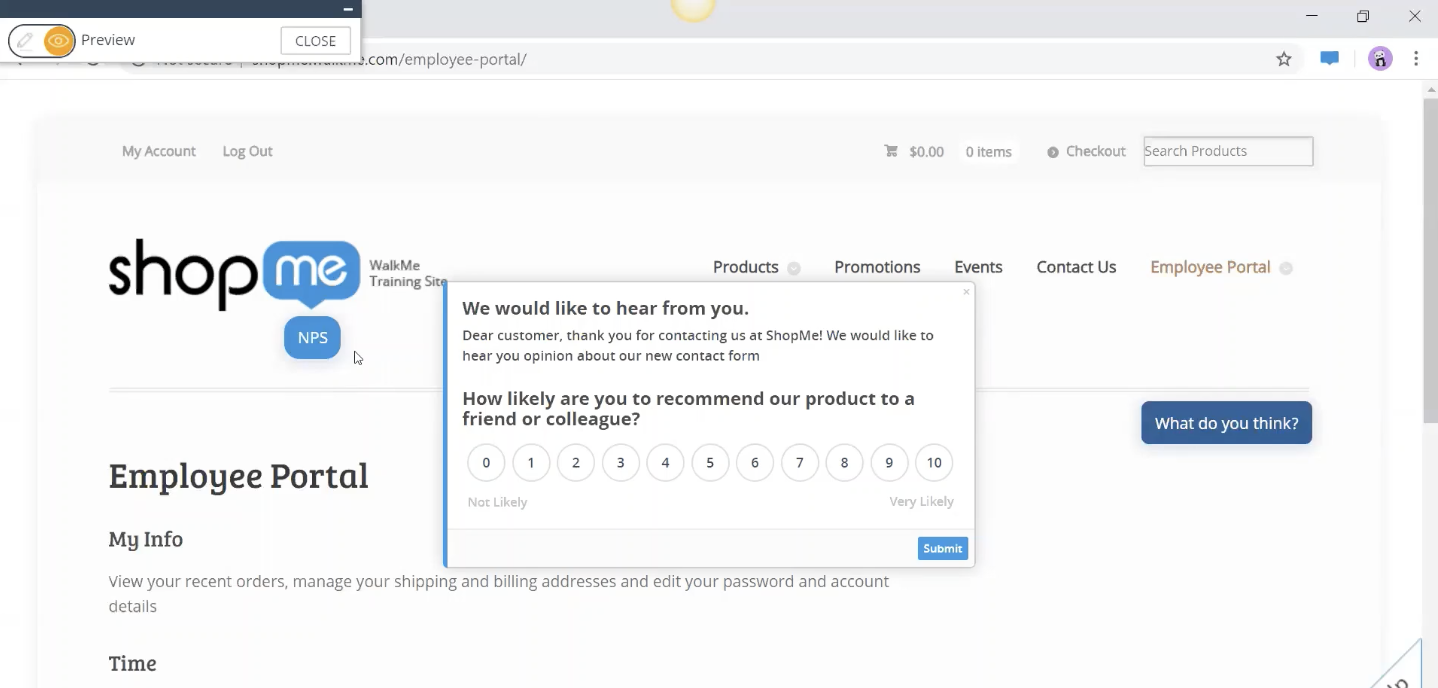This screenshot has width=1438, height=688.
Task: Select rating 3 in survey
Action: [621, 462]
